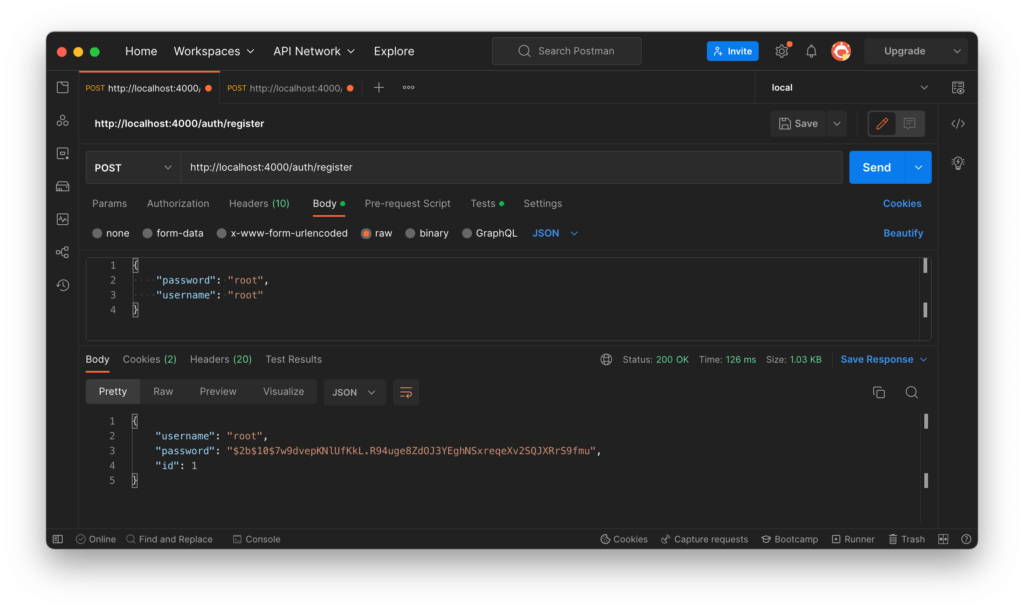Switch to the Headers (10) request tab
The width and height of the screenshot is (1024, 610).
pyautogui.click(x=259, y=204)
